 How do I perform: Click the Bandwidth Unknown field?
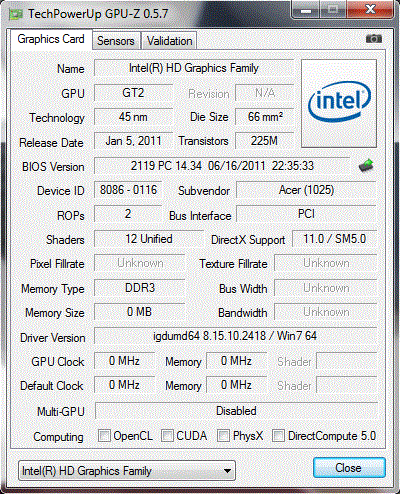(326, 312)
